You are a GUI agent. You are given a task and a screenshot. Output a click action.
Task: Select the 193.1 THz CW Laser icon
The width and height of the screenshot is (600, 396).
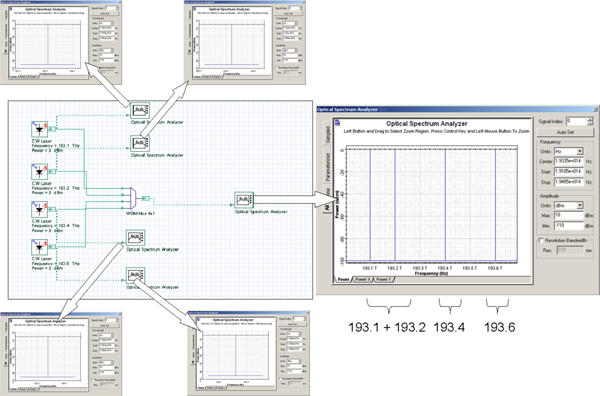tap(39, 129)
